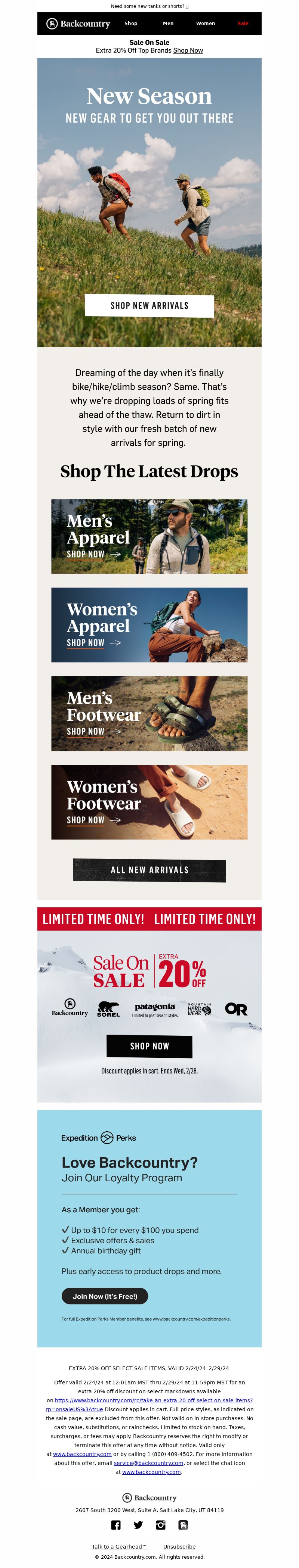Open the Shop menu in header
Screen dimensions: 299x1568
coord(131,24)
